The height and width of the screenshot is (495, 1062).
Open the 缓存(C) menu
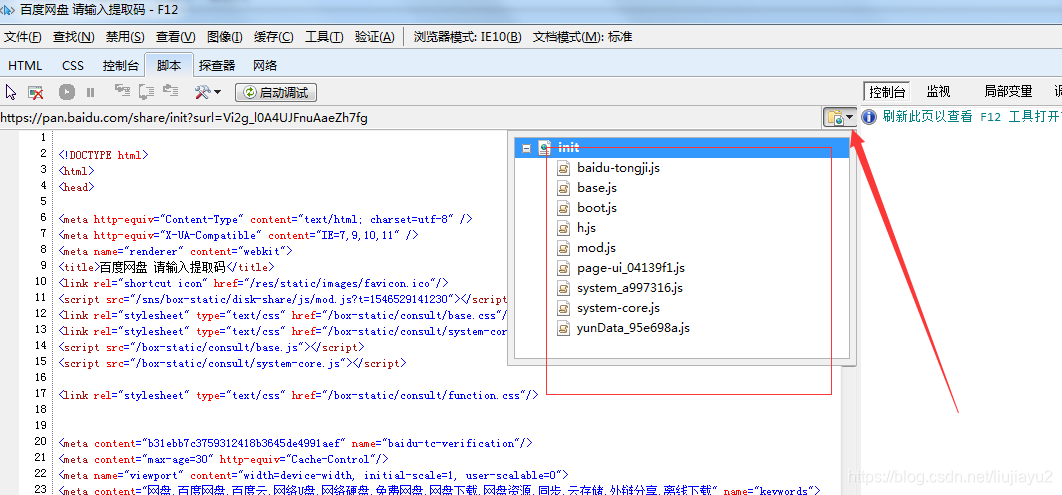tap(274, 37)
